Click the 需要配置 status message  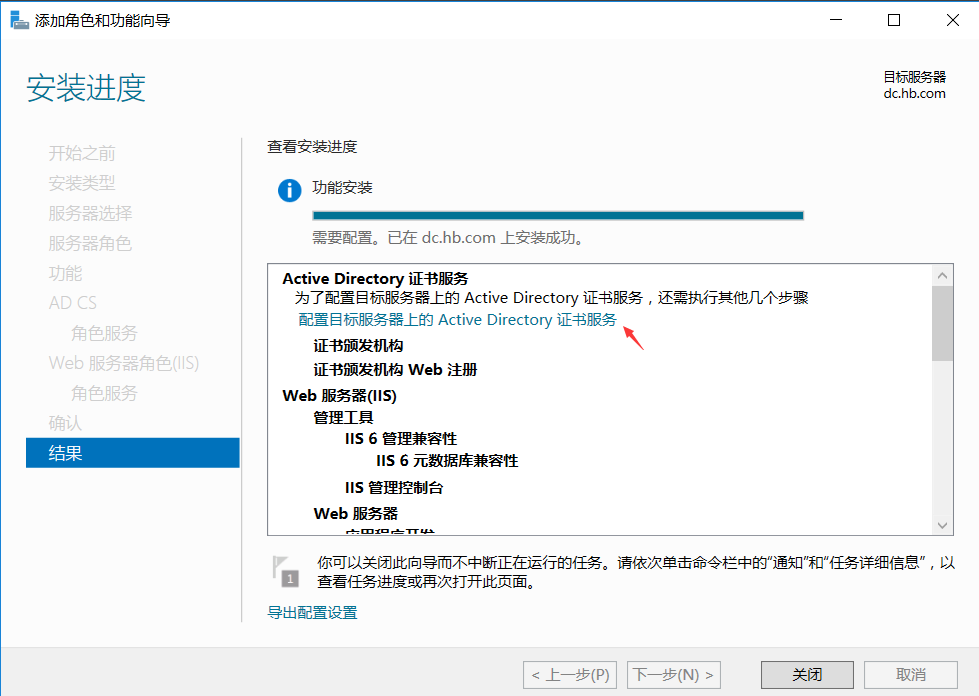click(x=448, y=238)
